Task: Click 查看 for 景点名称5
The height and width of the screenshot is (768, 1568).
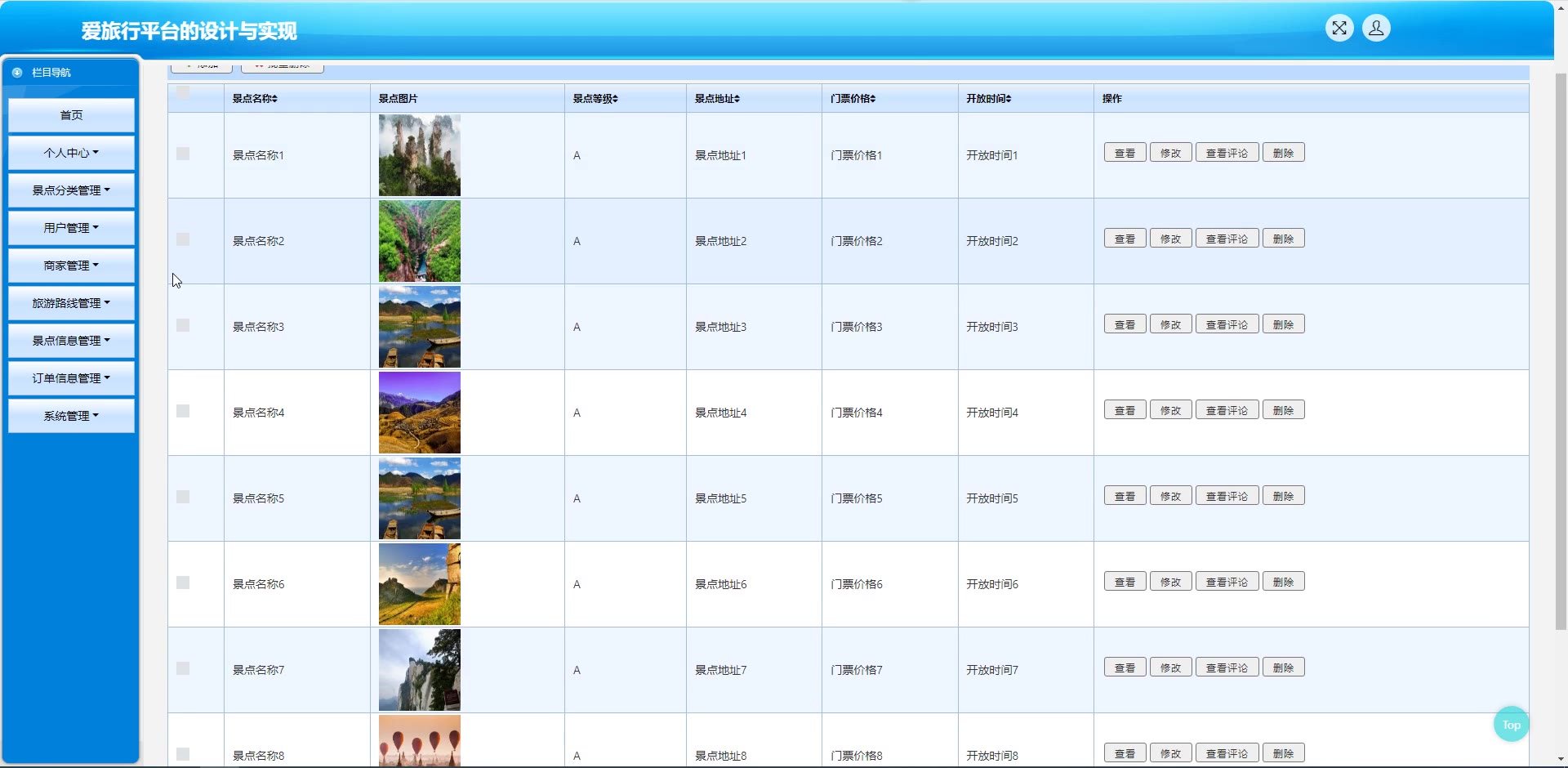Action: click(1125, 496)
